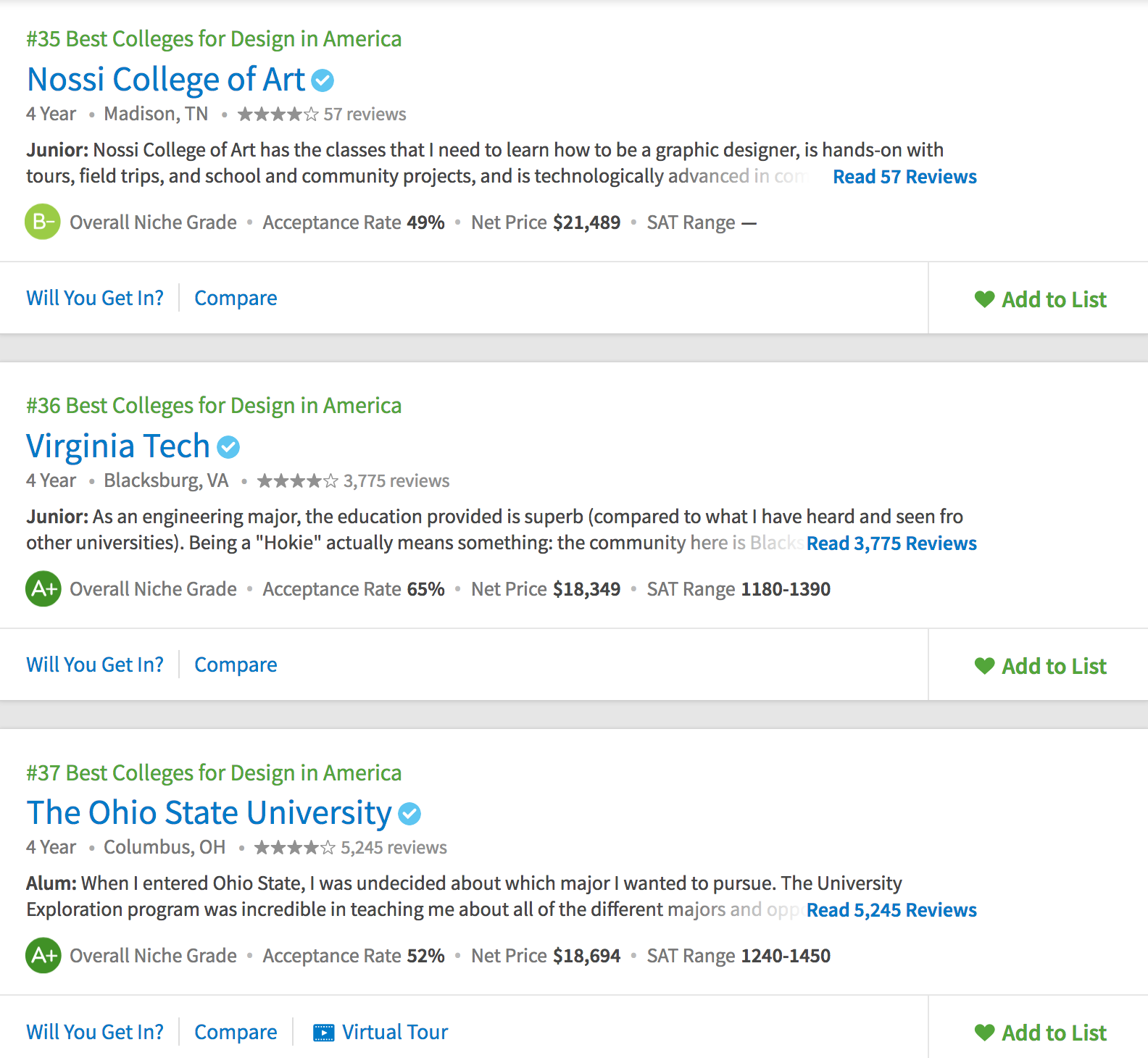
Task: Click verified checkmark beside Virginia Tech
Action: pos(228,447)
